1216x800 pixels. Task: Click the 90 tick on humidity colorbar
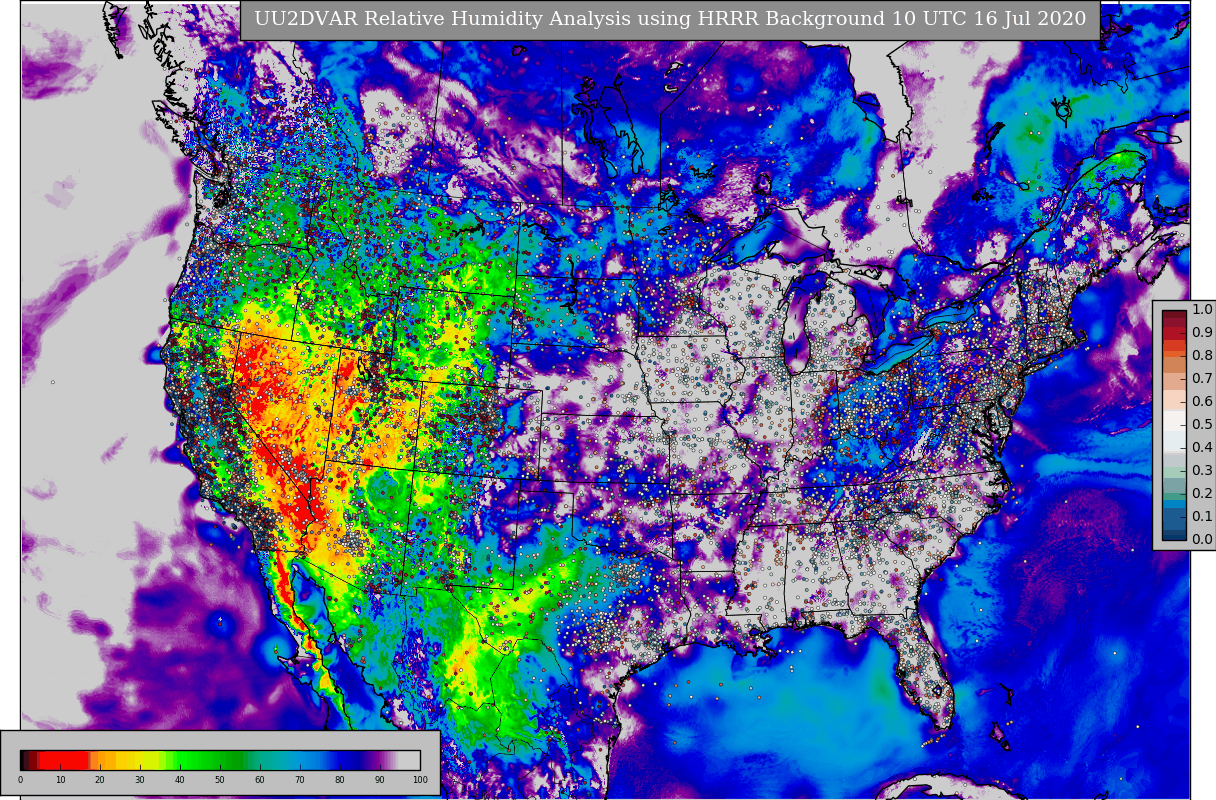tap(380, 780)
